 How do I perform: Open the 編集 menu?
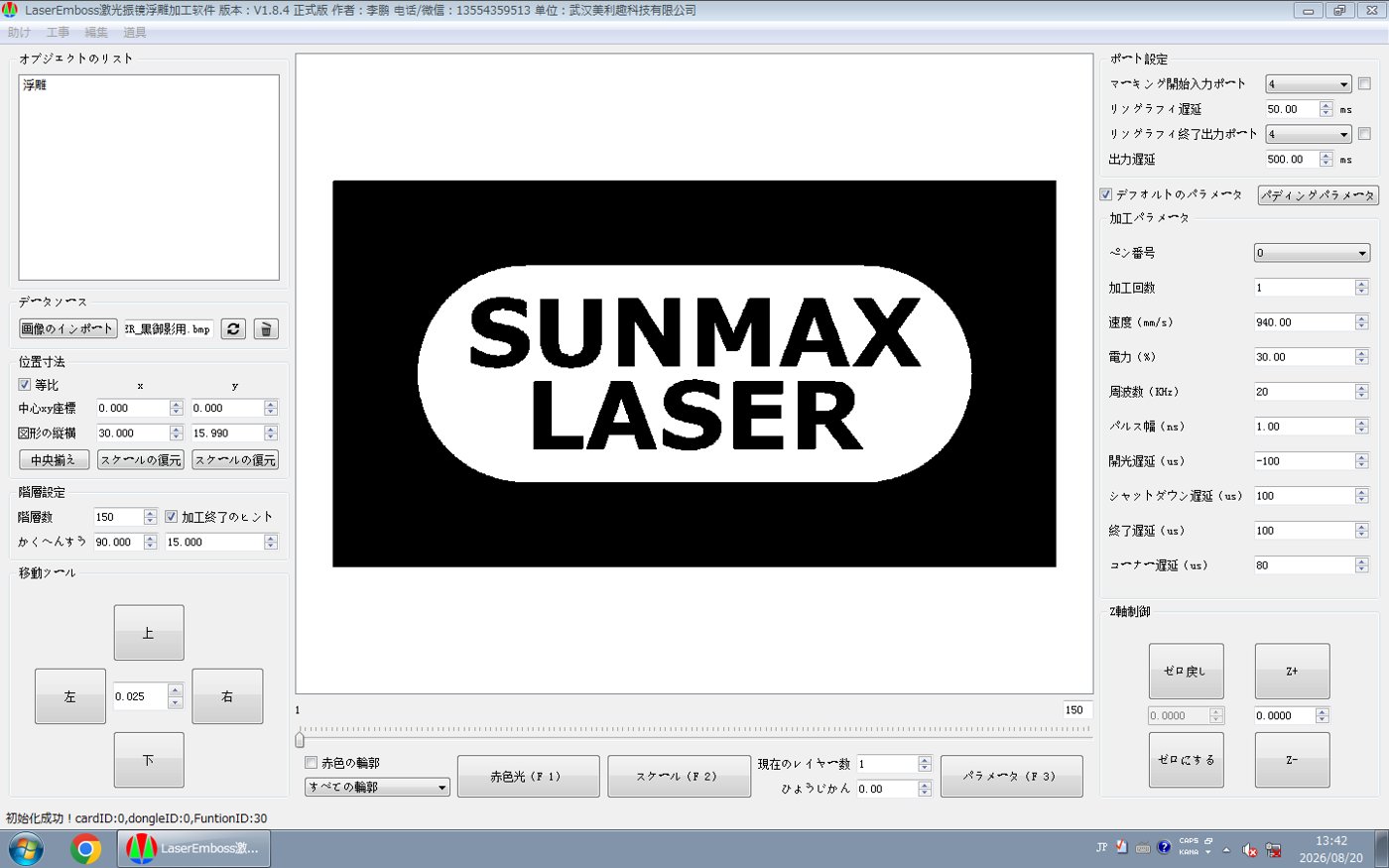[x=96, y=33]
